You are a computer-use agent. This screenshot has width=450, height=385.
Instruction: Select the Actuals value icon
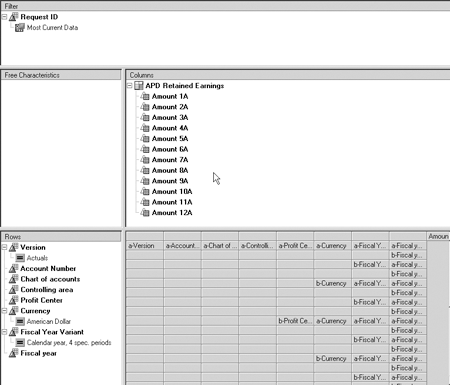pos(20,258)
